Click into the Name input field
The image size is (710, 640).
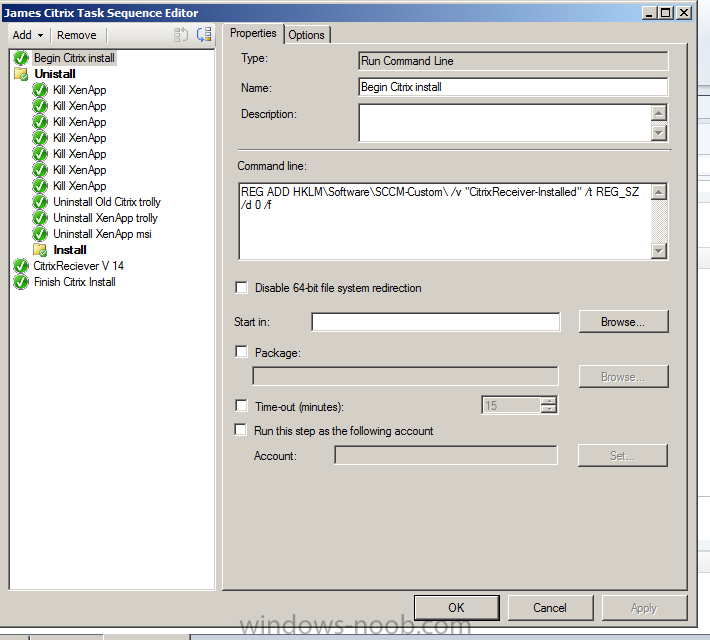click(x=513, y=87)
